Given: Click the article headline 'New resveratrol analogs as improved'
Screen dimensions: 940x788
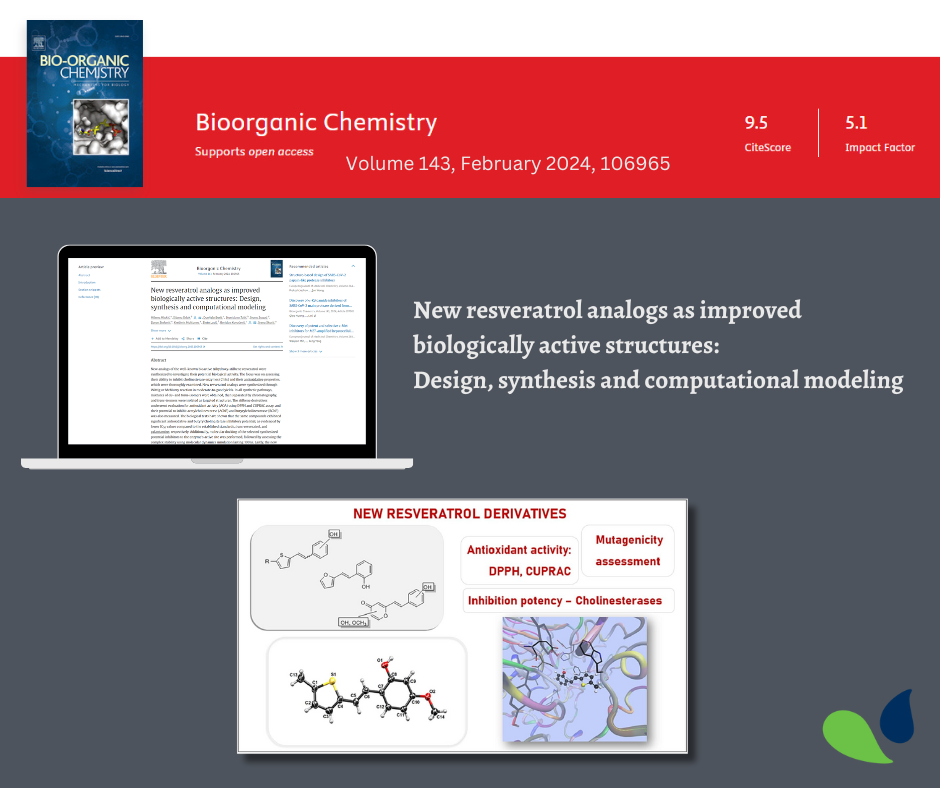Looking at the screenshot, I should [x=607, y=310].
